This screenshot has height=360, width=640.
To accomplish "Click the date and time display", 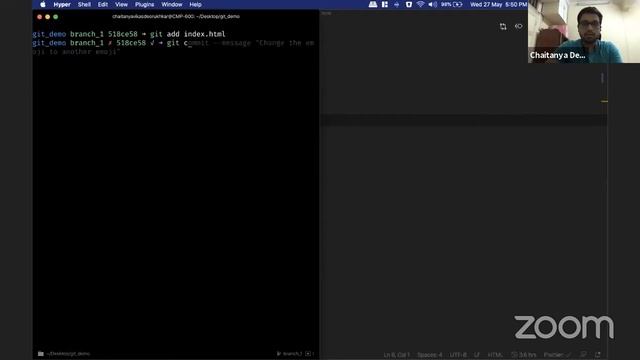I will click(x=498, y=4).
